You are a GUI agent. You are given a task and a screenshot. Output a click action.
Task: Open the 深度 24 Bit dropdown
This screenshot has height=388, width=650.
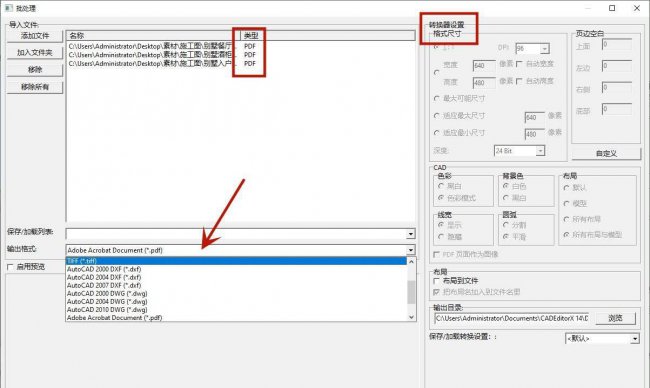click(540, 151)
